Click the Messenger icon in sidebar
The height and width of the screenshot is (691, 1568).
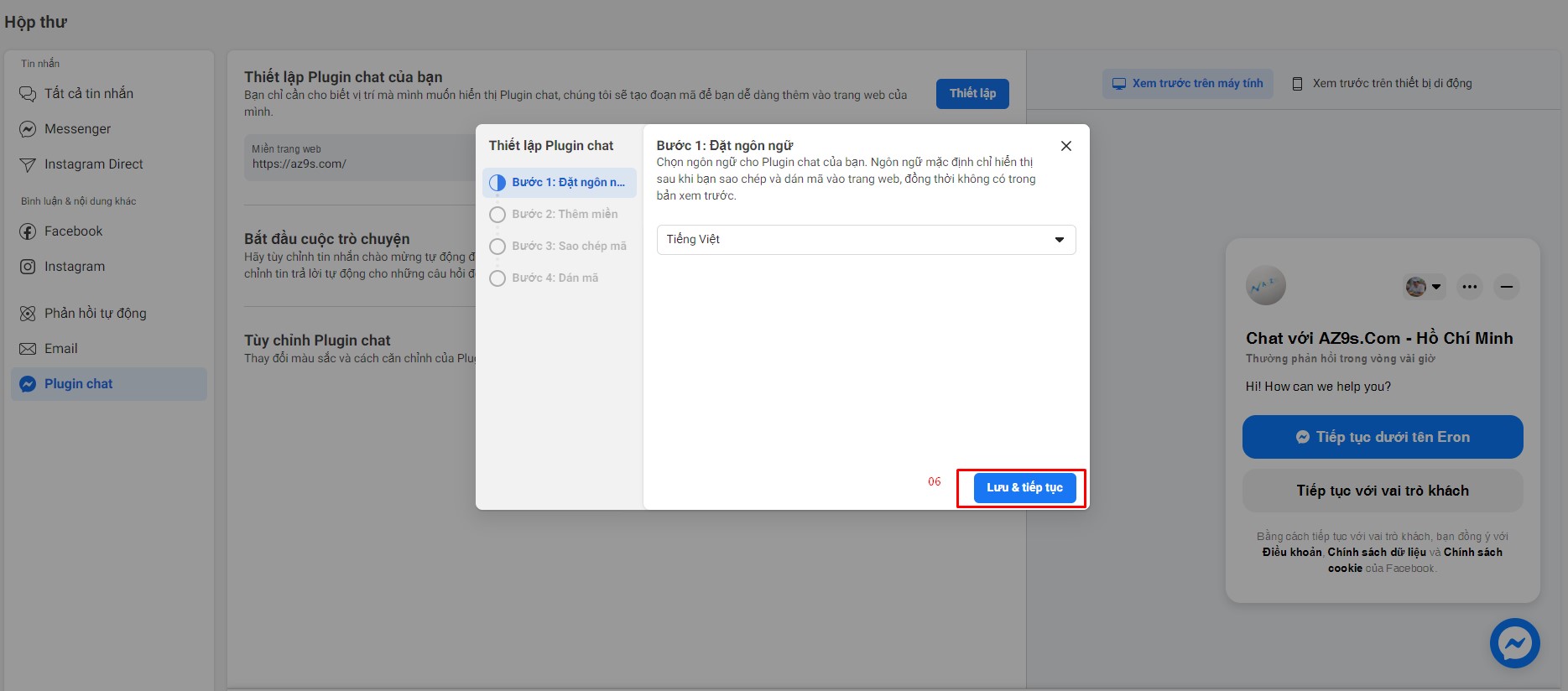[x=28, y=129]
